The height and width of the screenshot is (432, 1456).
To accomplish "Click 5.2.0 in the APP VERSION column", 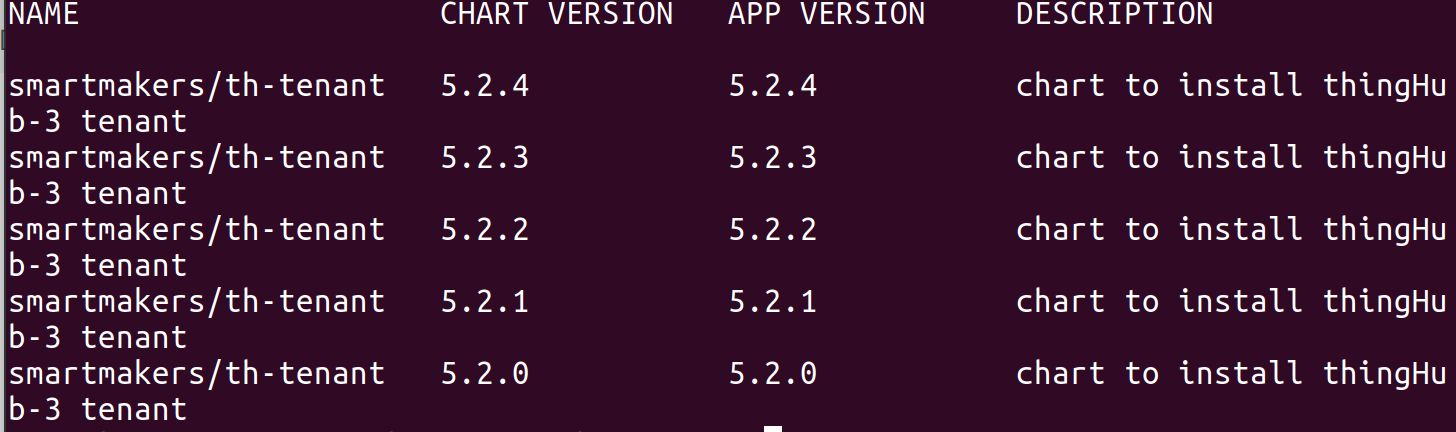I will [x=772, y=374].
